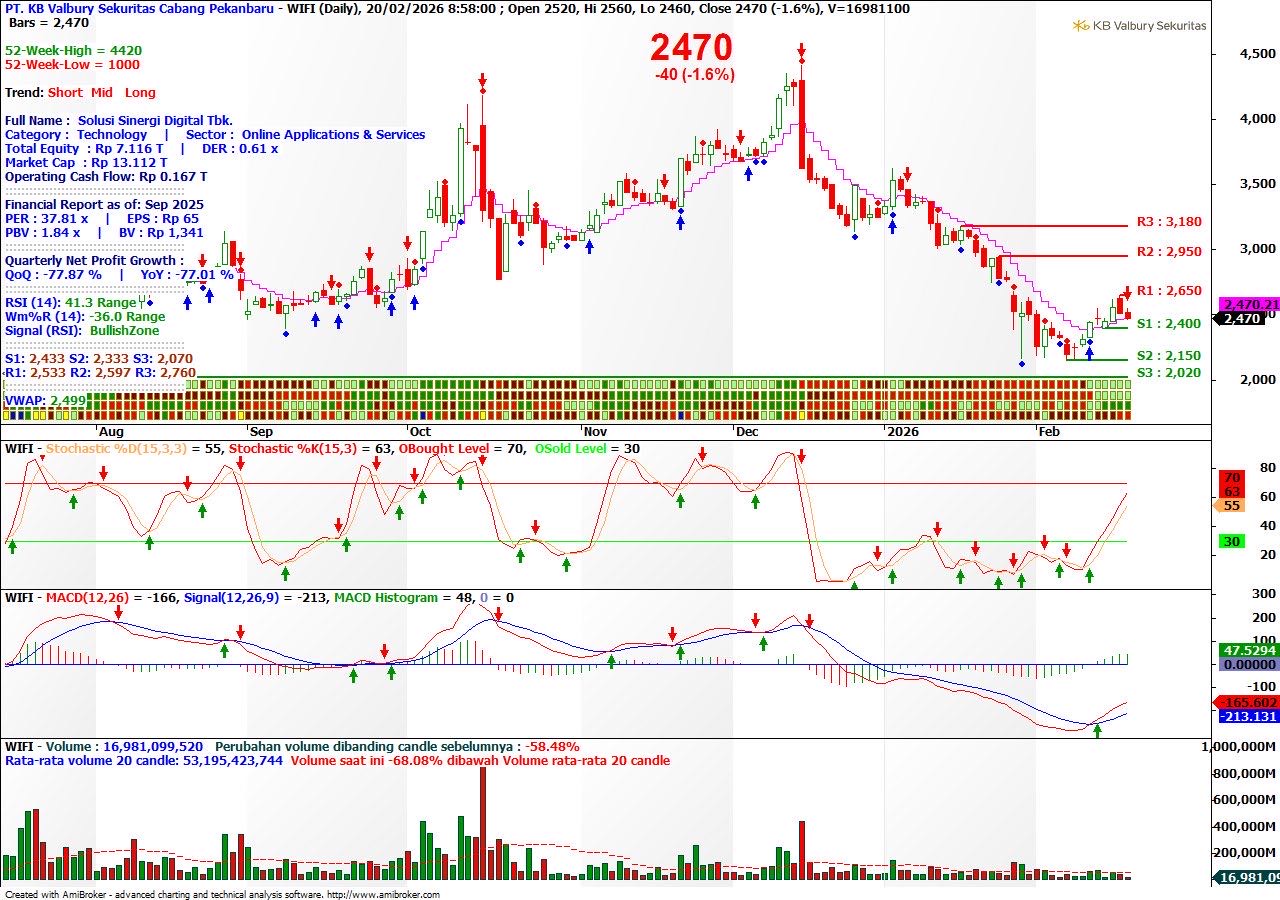
Task: Click the green 47.5294 histogram value tag
Action: pyautogui.click(x=1249, y=650)
